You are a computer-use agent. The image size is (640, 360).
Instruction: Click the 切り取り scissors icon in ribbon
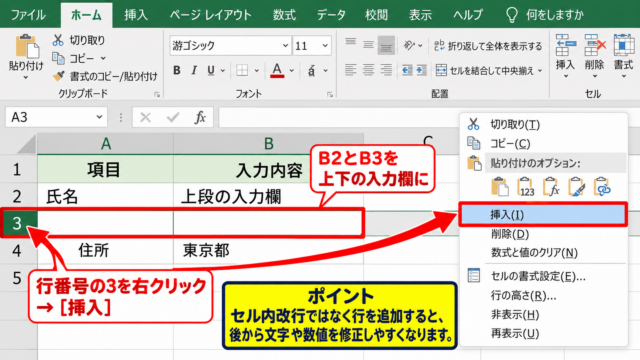58,40
